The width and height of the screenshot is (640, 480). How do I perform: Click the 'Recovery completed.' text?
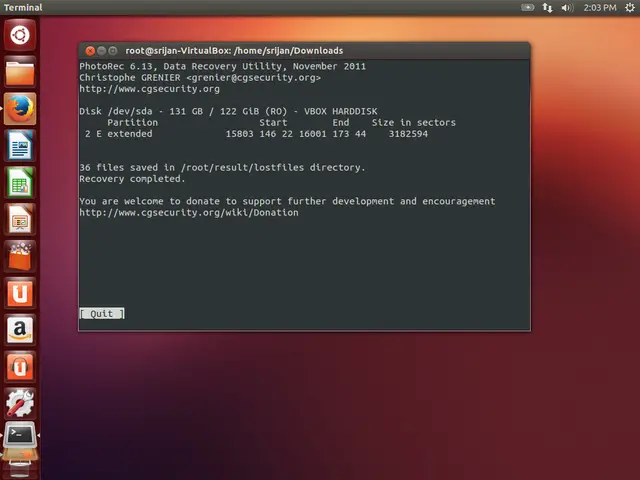coord(132,179)
